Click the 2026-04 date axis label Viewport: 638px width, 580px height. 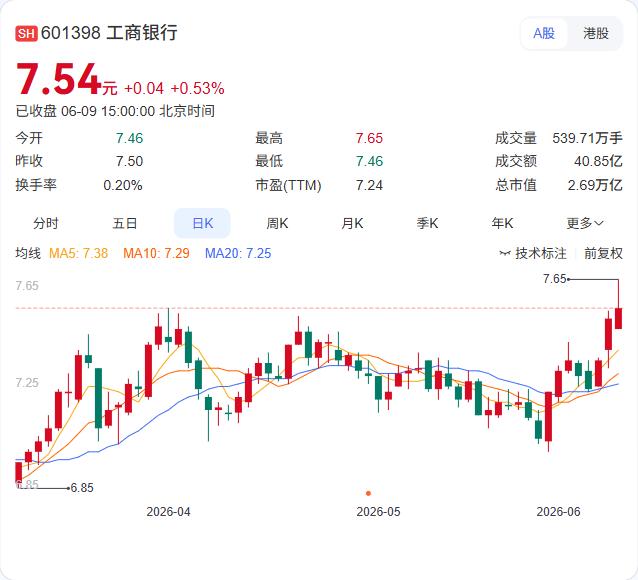click(x=168, y=512)
